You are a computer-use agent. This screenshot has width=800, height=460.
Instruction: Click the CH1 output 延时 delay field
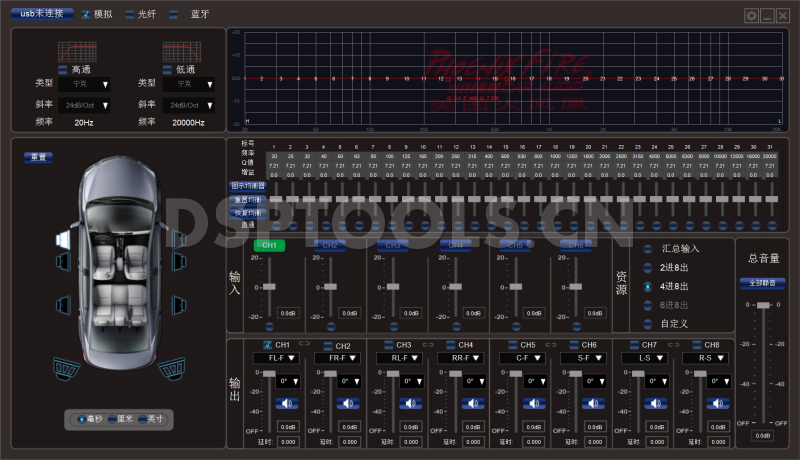tap(287, 441)
